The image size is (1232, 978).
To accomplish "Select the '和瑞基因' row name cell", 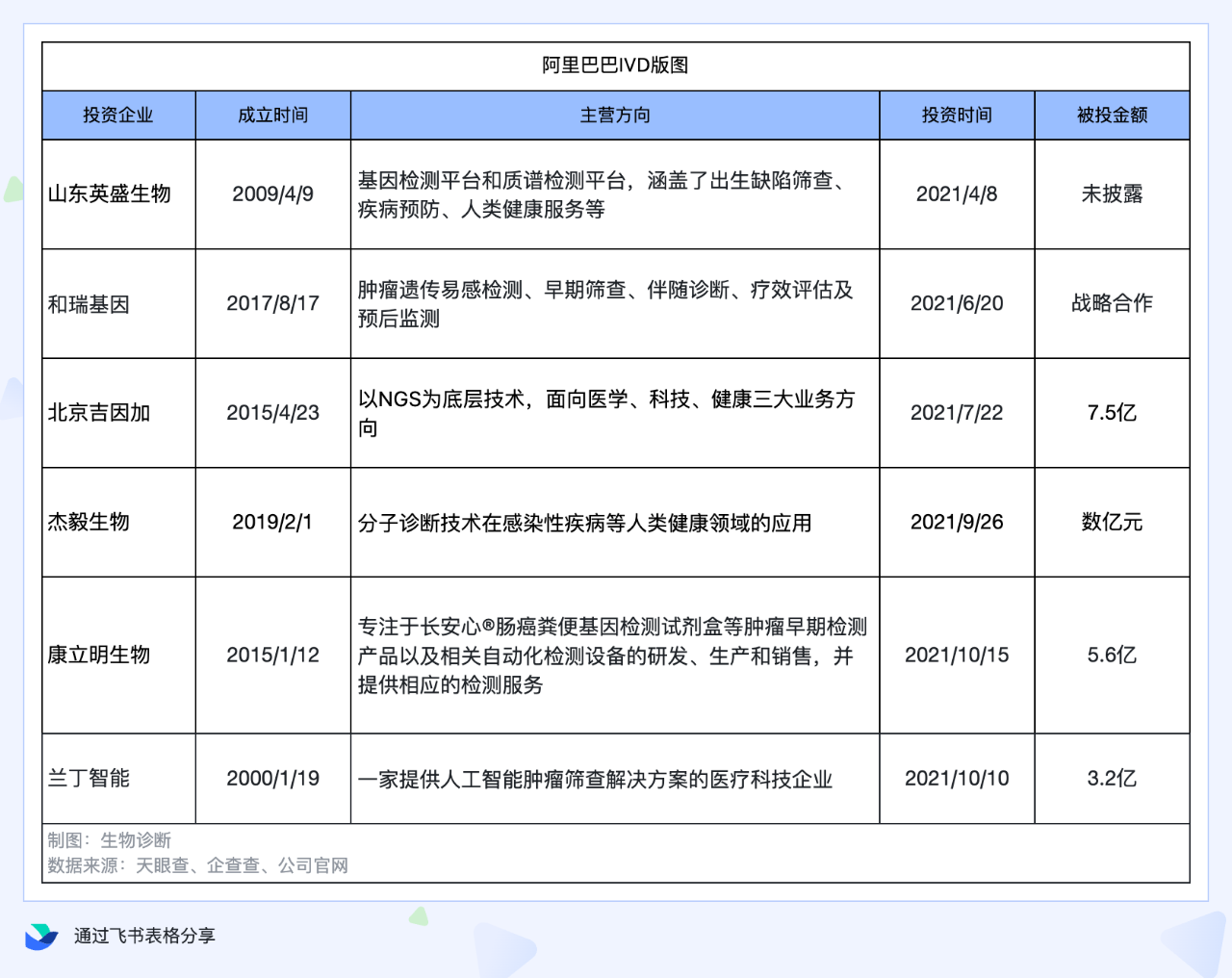I will pos(89,304).
